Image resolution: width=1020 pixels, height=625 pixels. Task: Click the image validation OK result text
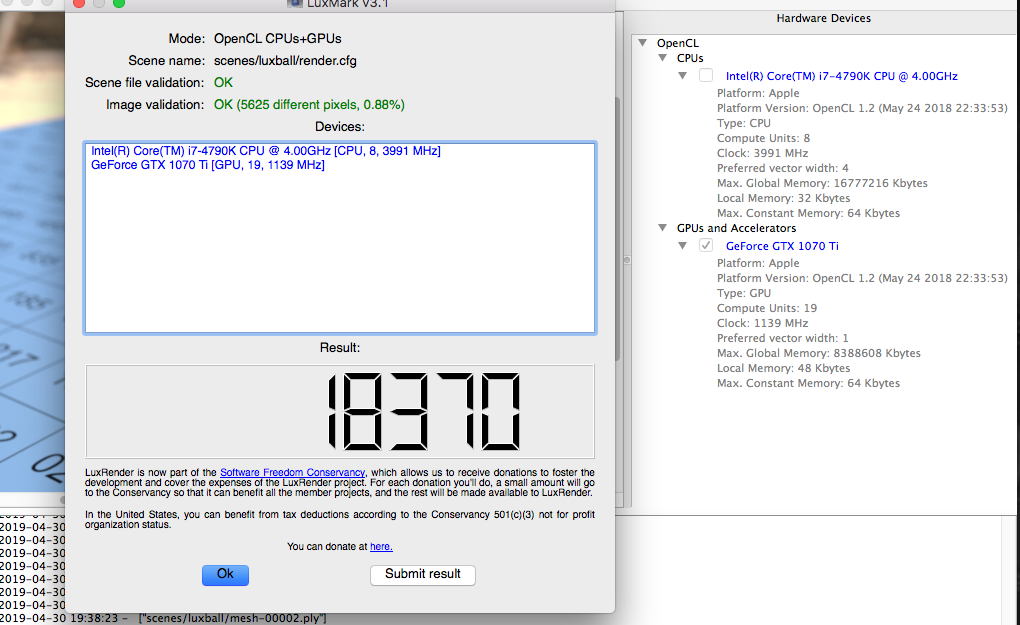click(309, 105)
